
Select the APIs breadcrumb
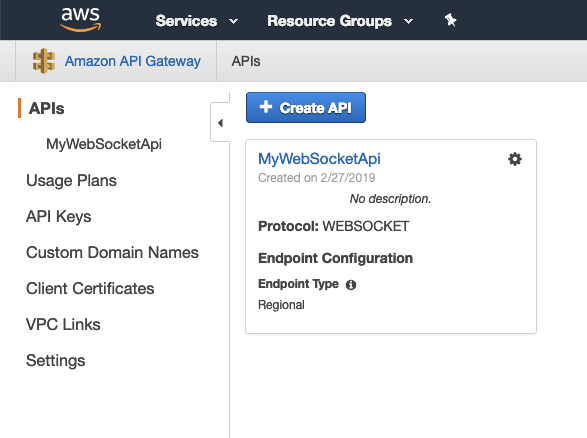tap(246, 61)
